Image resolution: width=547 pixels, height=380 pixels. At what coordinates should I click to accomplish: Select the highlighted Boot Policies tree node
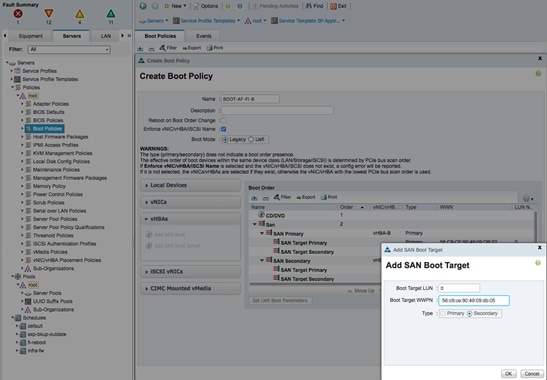click(x=44, y=129)
